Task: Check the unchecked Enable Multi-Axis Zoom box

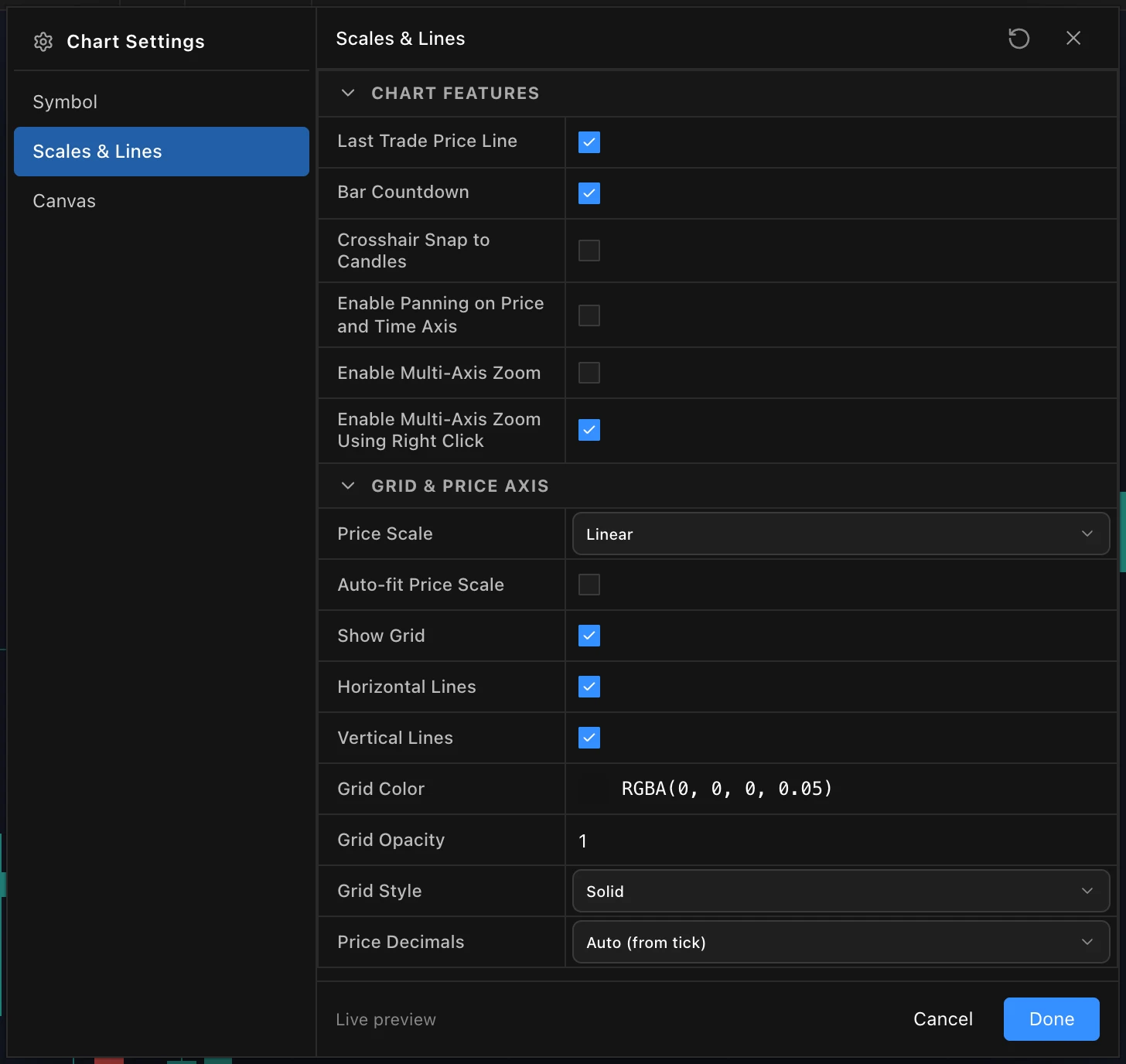Action: pyautogui.click(x=589, y=373)
